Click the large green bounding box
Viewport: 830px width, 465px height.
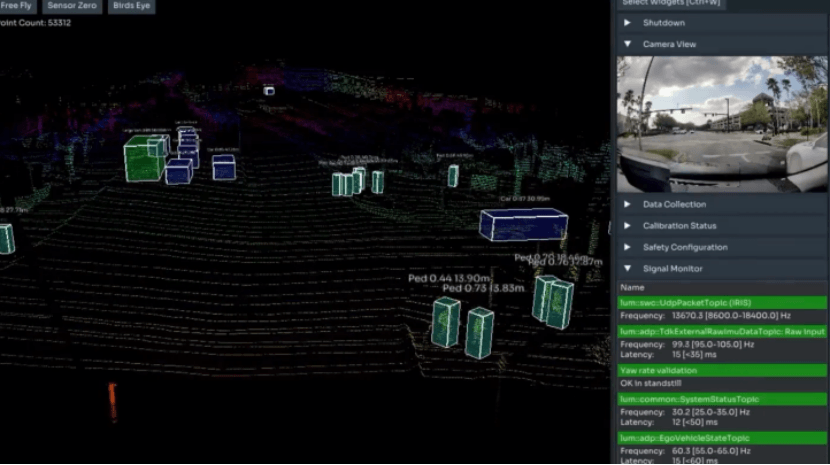[143, 160]
